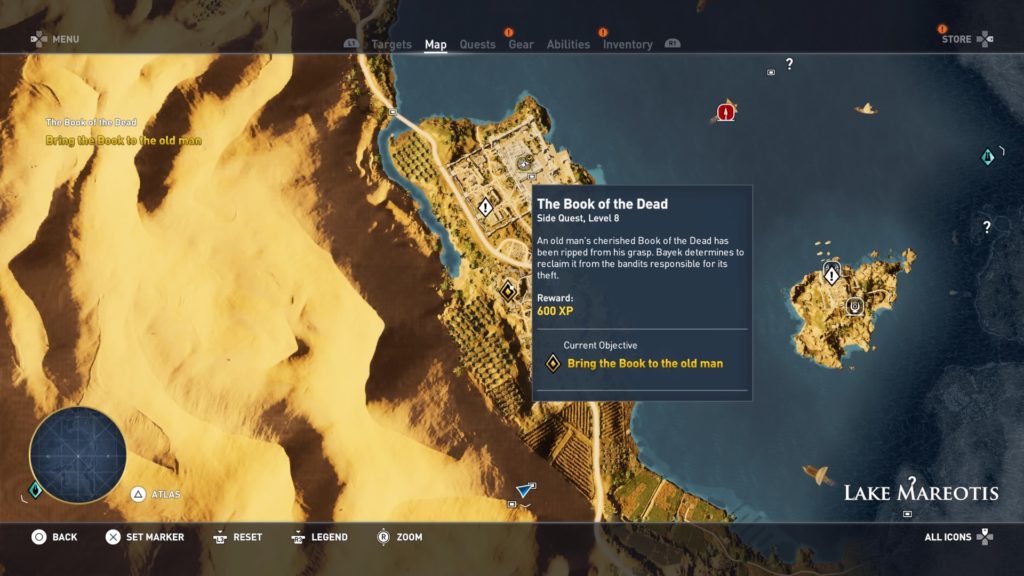Click the orange alert badge on STORE

[942, 29]
